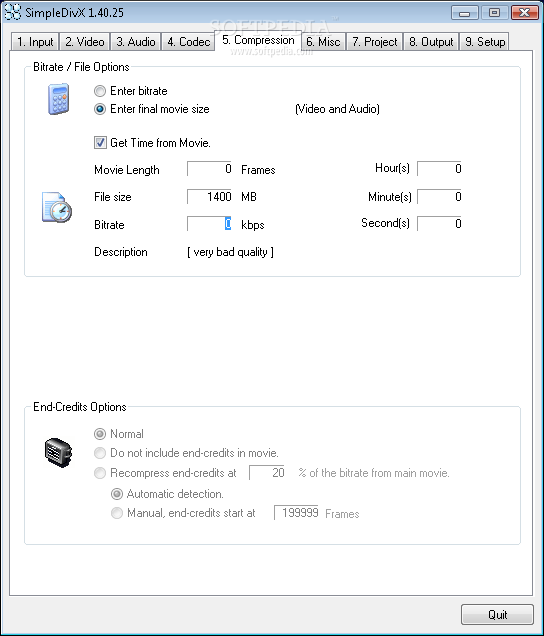
Task: Open the 4. Codec tab
Action: pos(188,42)
